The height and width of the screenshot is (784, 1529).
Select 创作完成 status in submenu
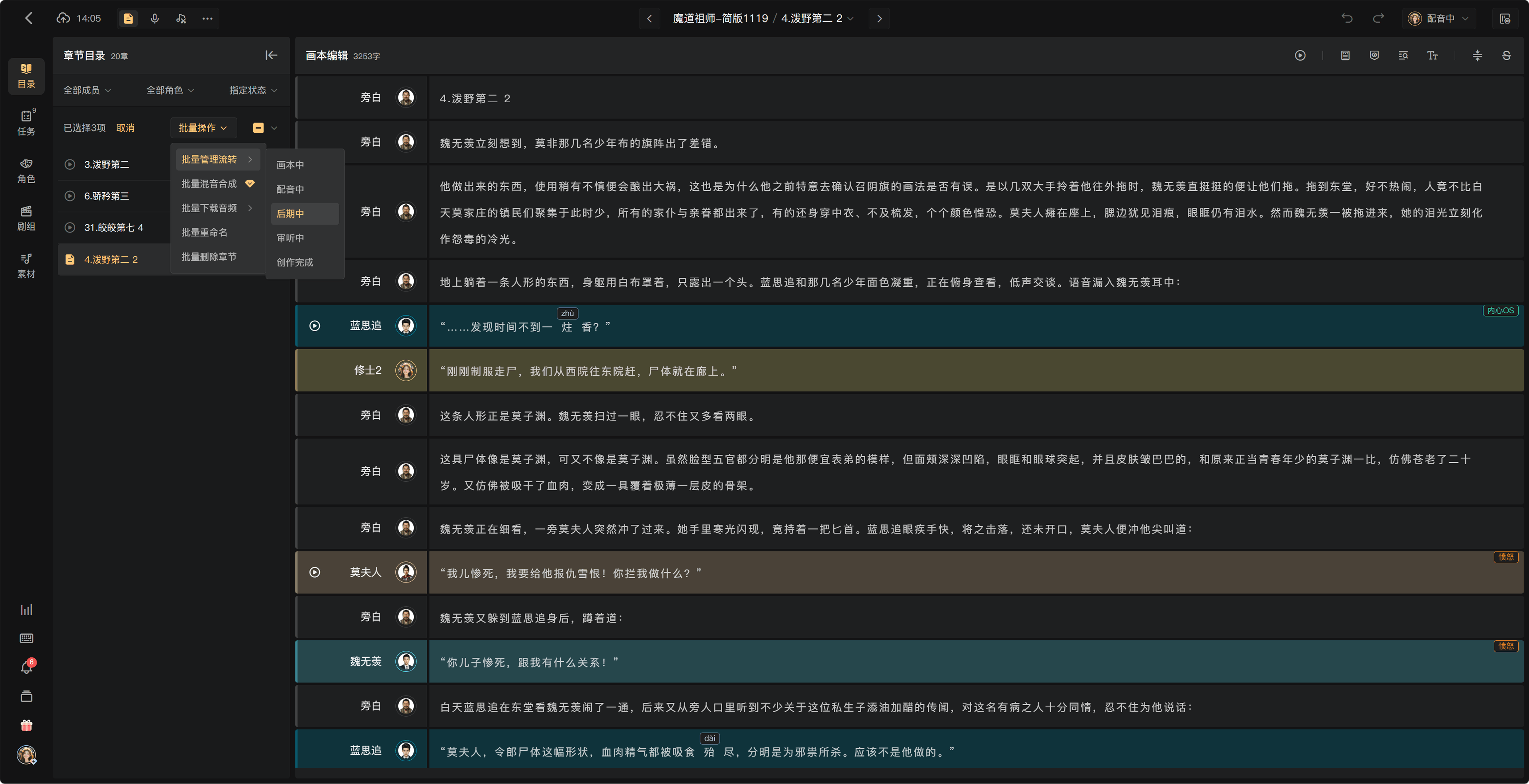click(x=305, y=262)
